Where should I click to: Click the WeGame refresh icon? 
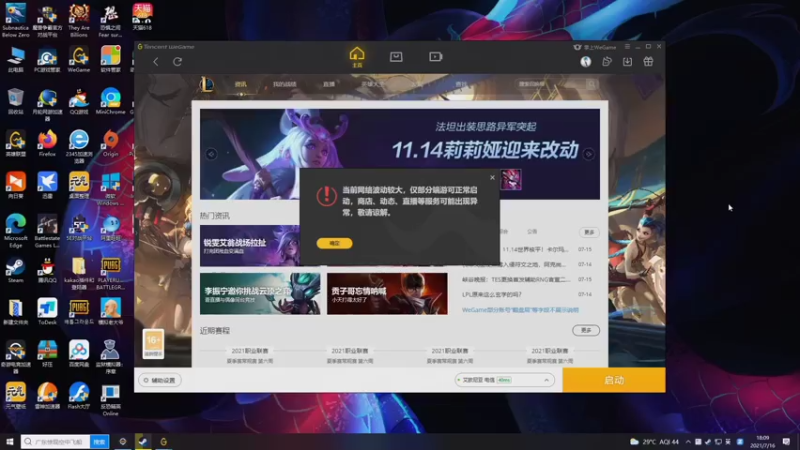coord(178,62)
